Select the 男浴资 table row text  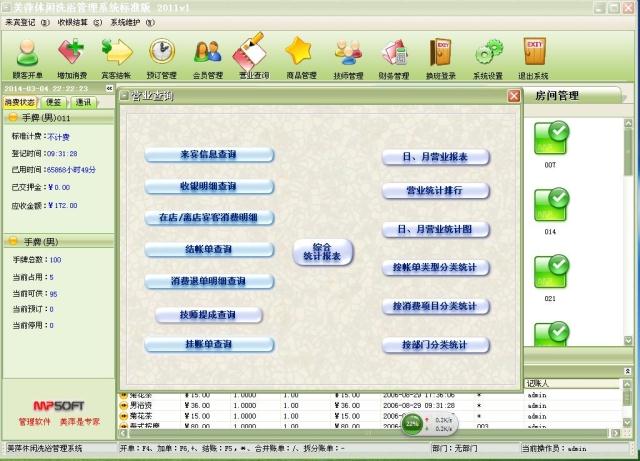(141, 405)
